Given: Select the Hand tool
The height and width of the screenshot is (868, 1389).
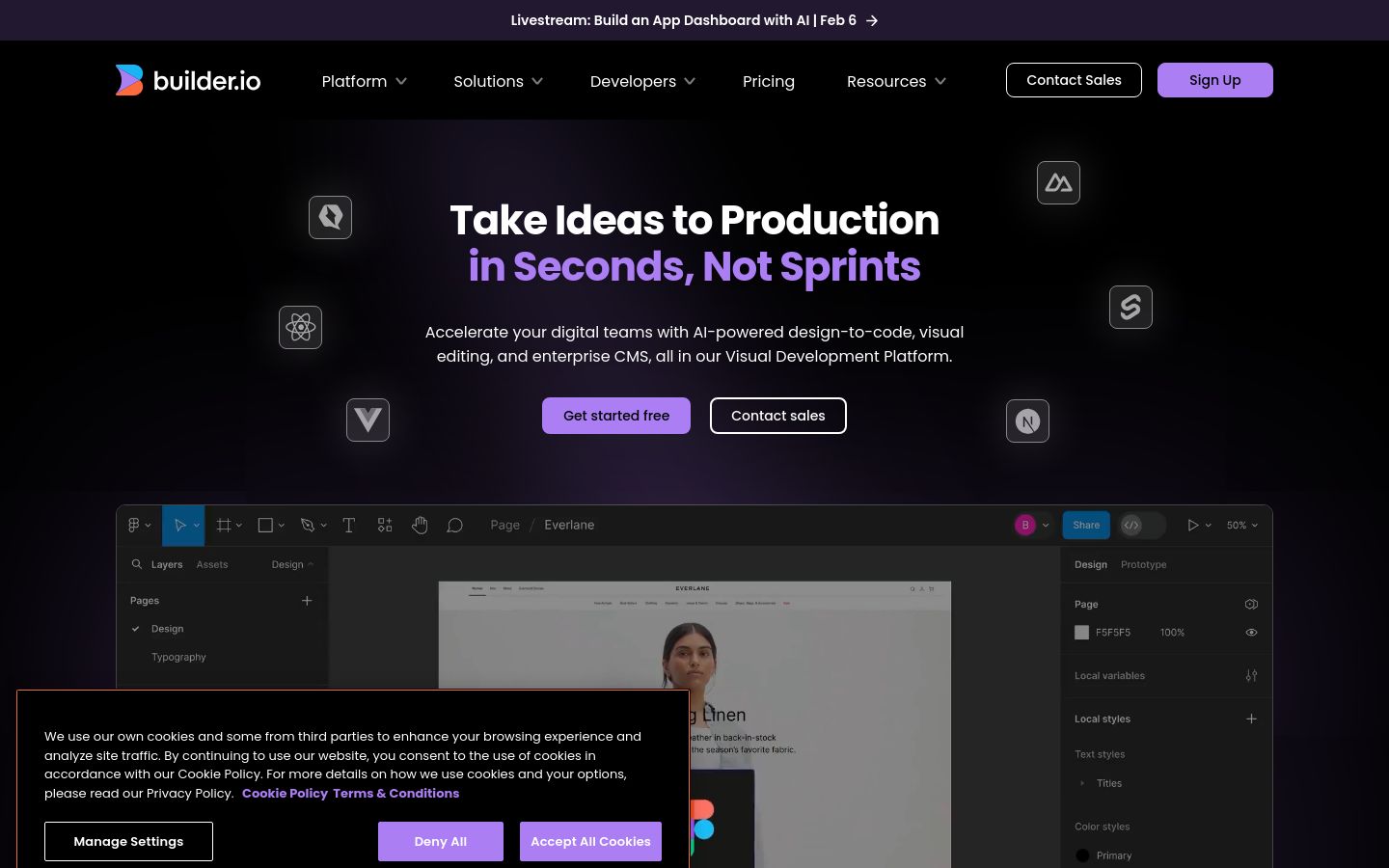Looking at the screenshot, I should click(x=420, y=525).
